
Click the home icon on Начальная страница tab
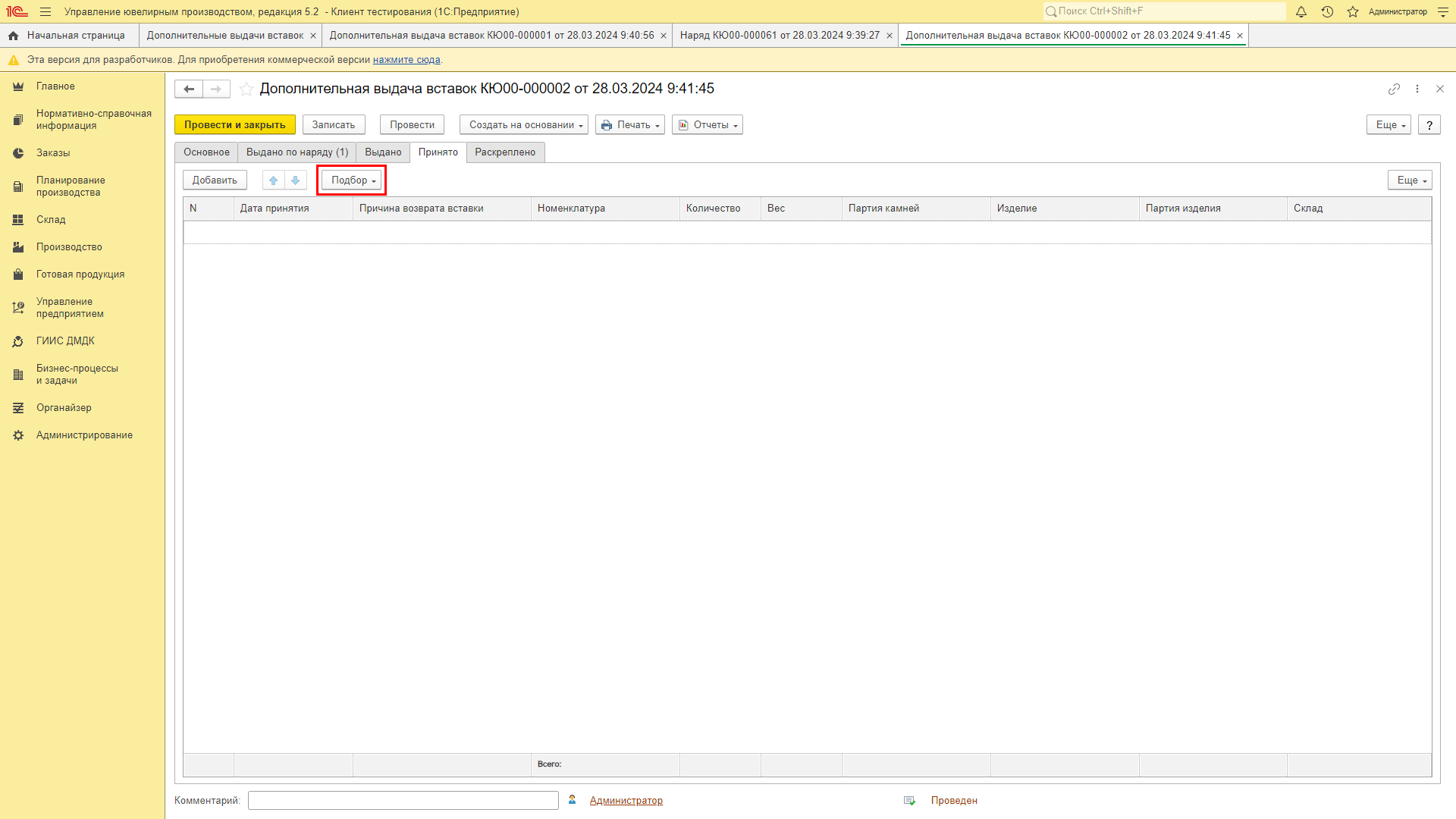click(13, 36)
